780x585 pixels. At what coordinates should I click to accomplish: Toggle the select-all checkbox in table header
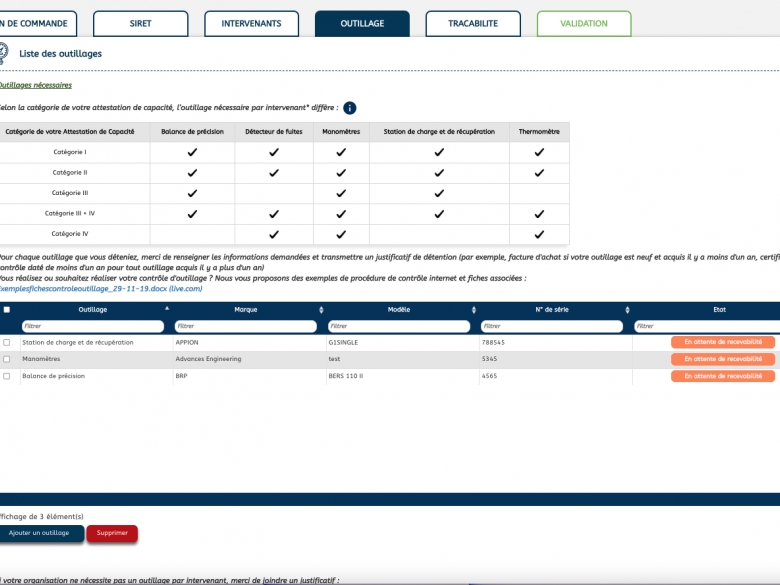coord(6,310)
